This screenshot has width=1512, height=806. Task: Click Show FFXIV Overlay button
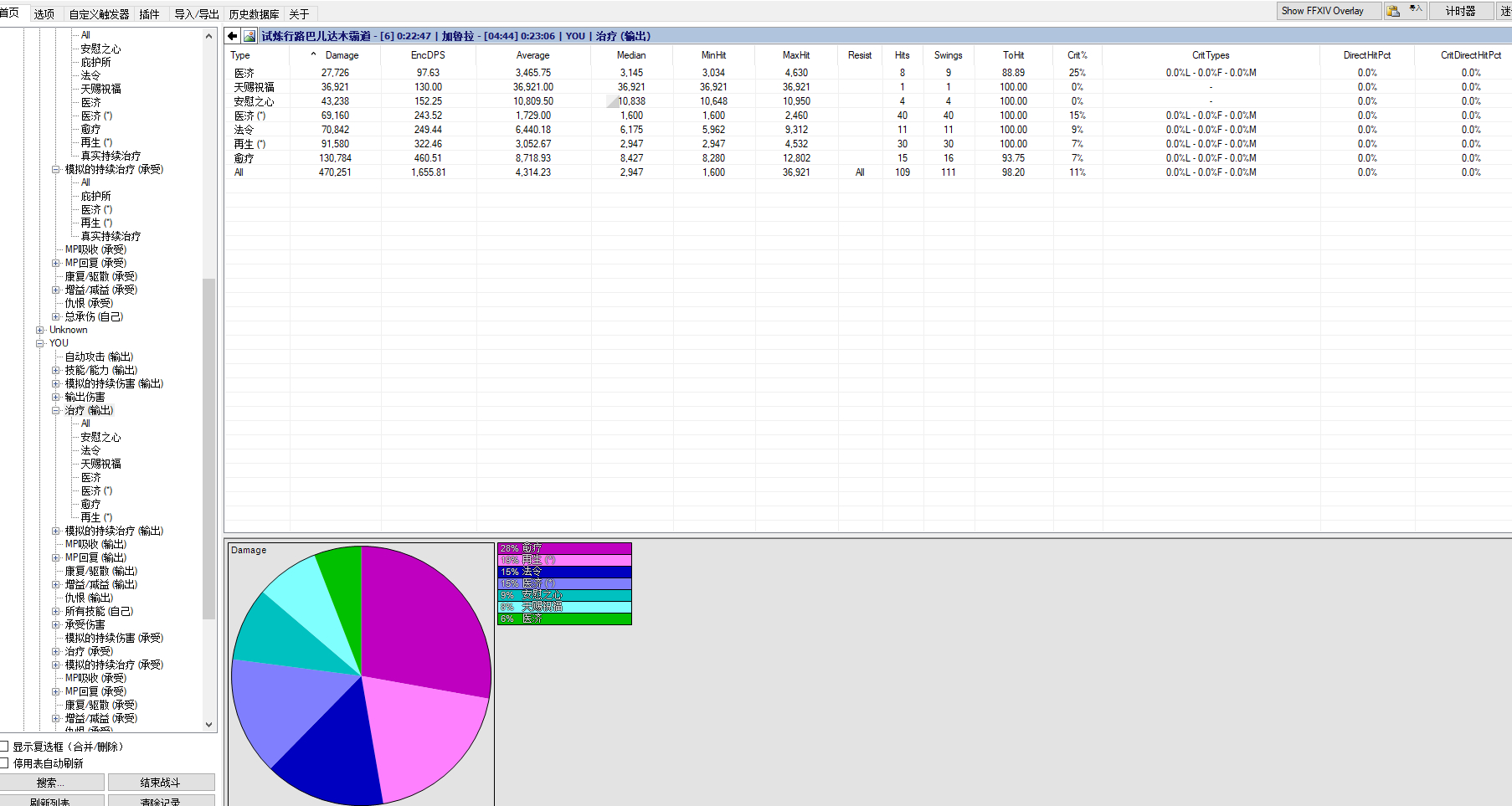point(1328,11)
